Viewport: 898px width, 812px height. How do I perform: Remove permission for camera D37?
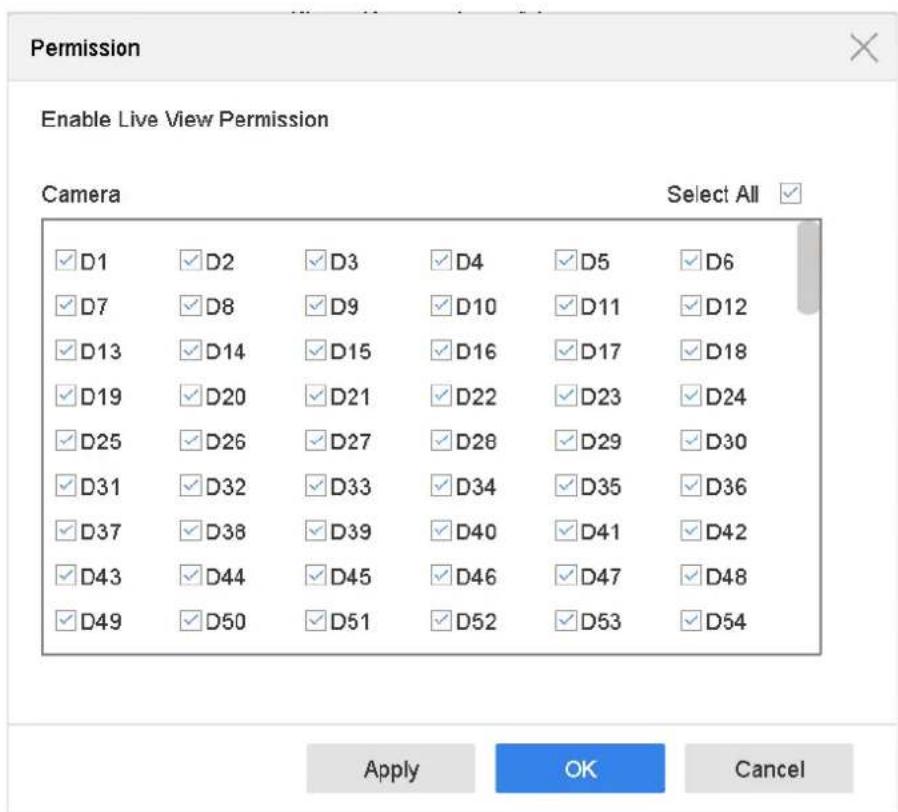65,531
